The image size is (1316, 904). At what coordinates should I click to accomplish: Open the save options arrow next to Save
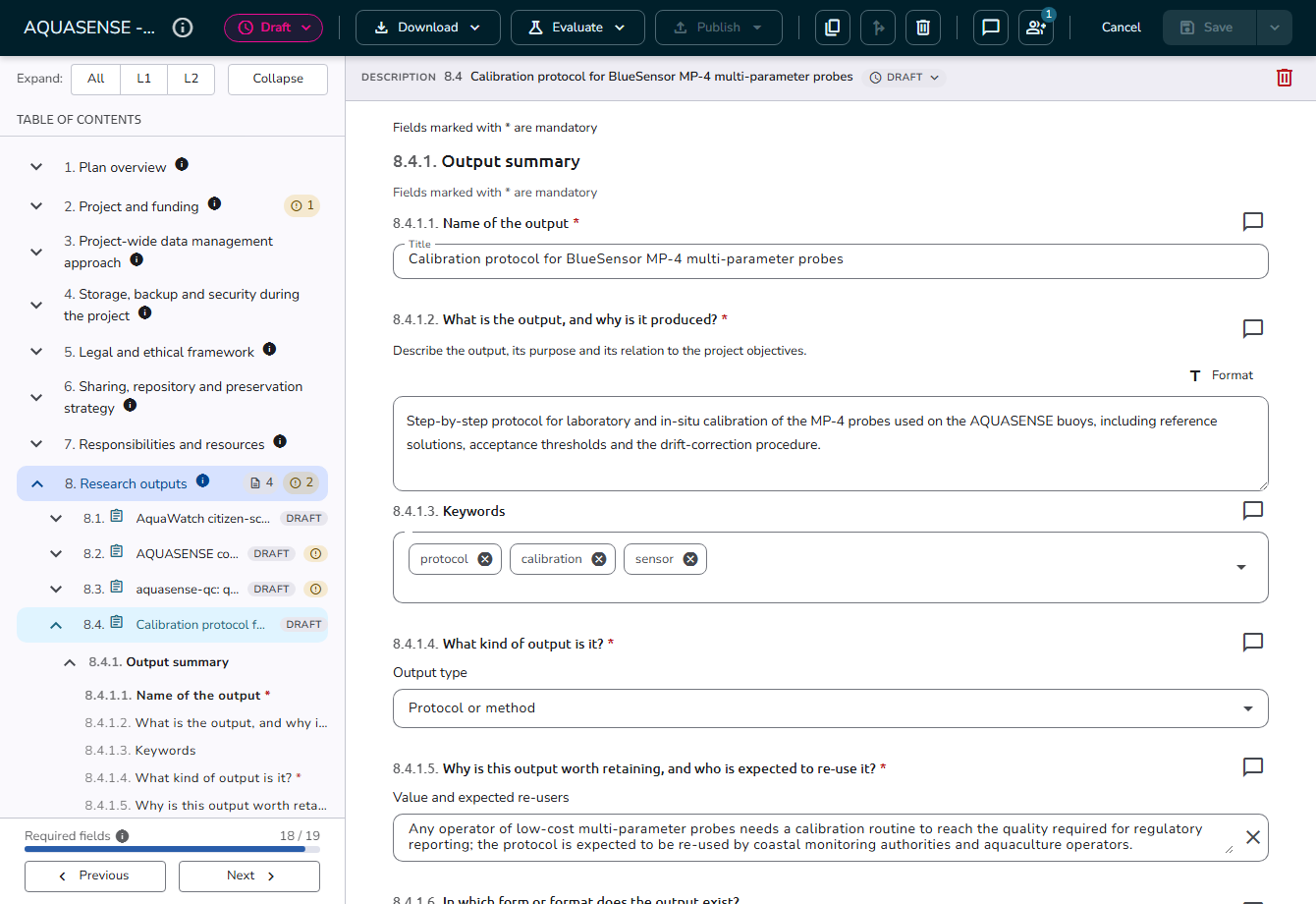(x=1275, y=28)
